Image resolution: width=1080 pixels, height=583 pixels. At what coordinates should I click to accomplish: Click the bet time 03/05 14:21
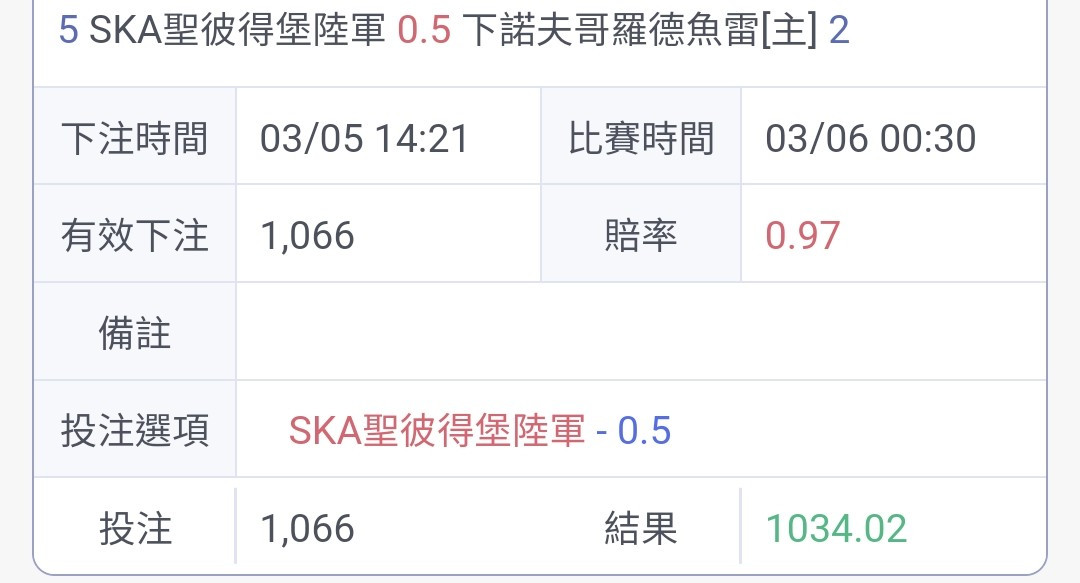click(x=364, y=138)
